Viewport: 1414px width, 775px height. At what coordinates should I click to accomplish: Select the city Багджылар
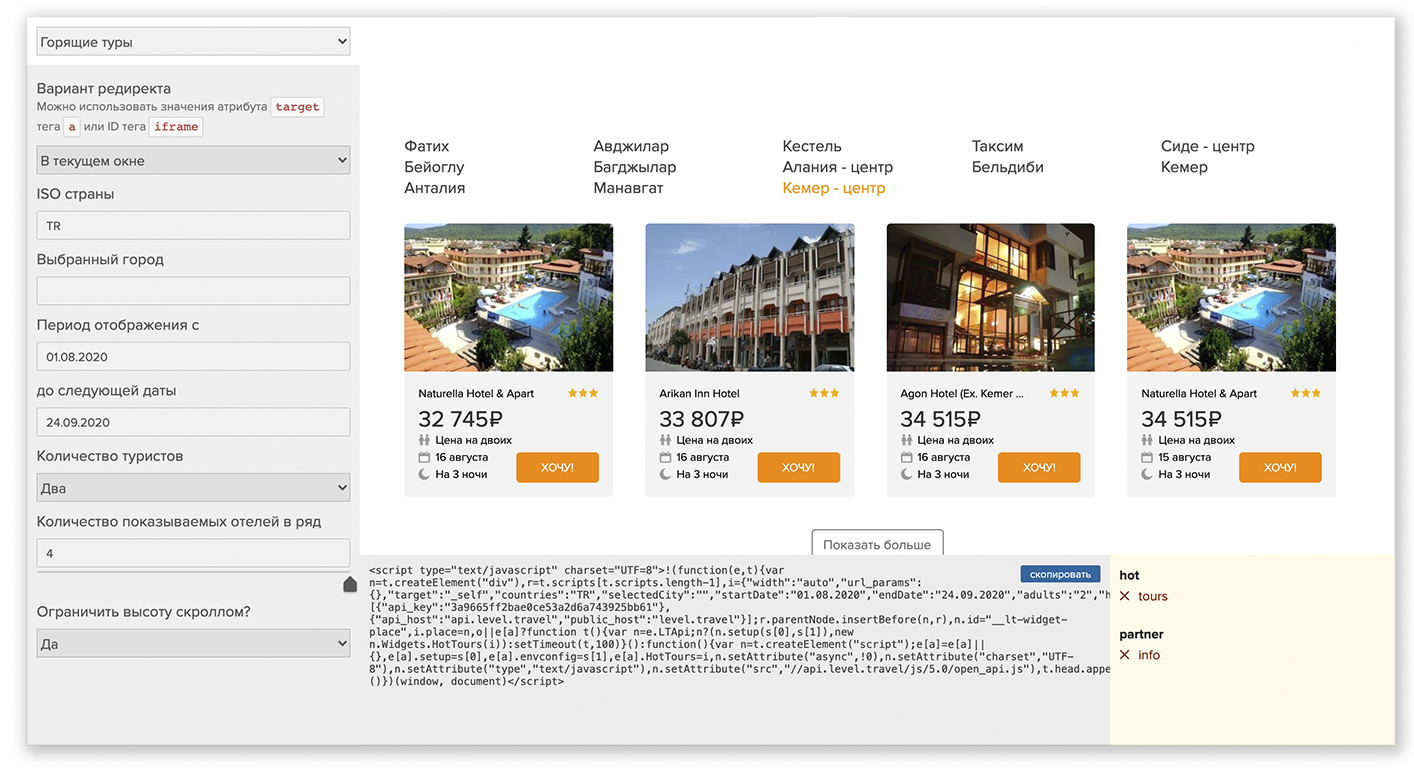634,167
